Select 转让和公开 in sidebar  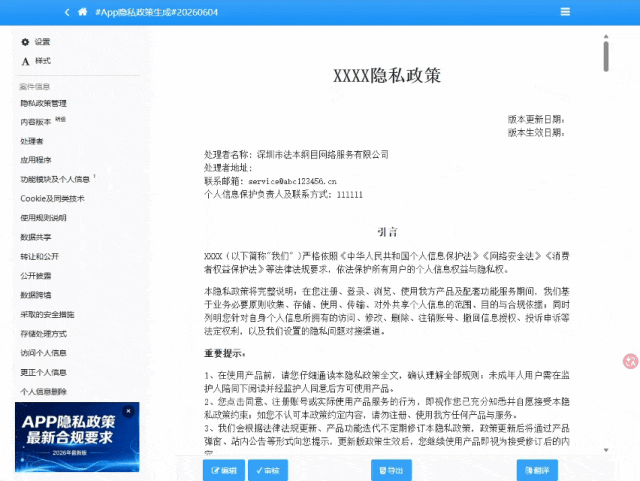click(40, 256)
